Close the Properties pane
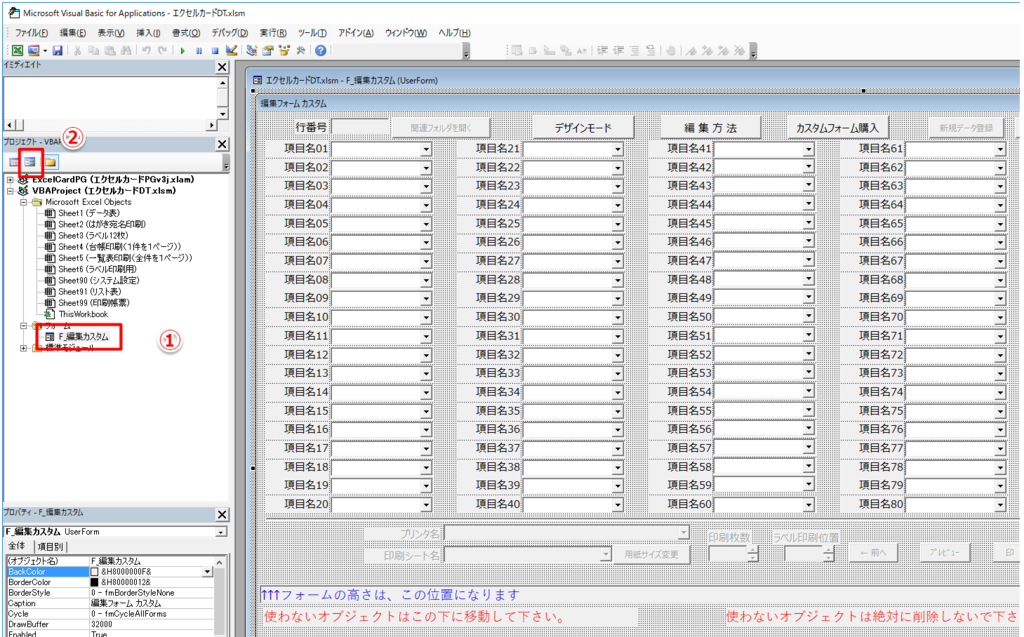The width and height of the screenshot is (1024, 637). [x=222, y=514]
